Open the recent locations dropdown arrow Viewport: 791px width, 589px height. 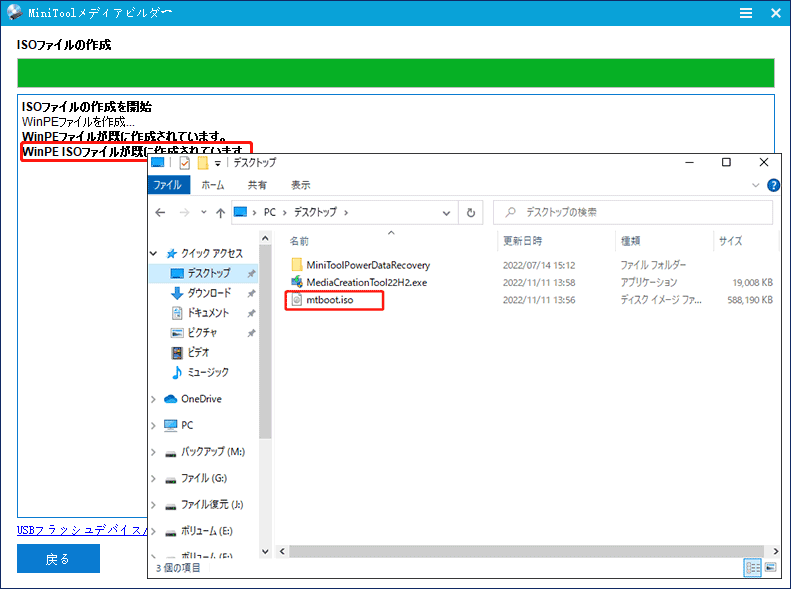pyautogui.click(x=204, y=212)
